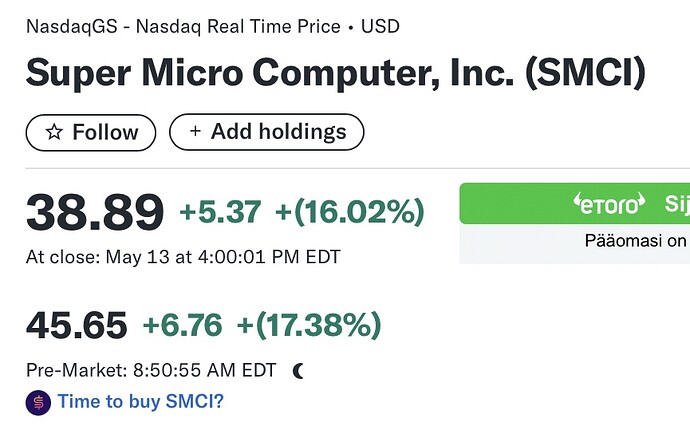Click the Add holdings button
Viewport: 690px width, 437px height.
[x=267, y=132]
